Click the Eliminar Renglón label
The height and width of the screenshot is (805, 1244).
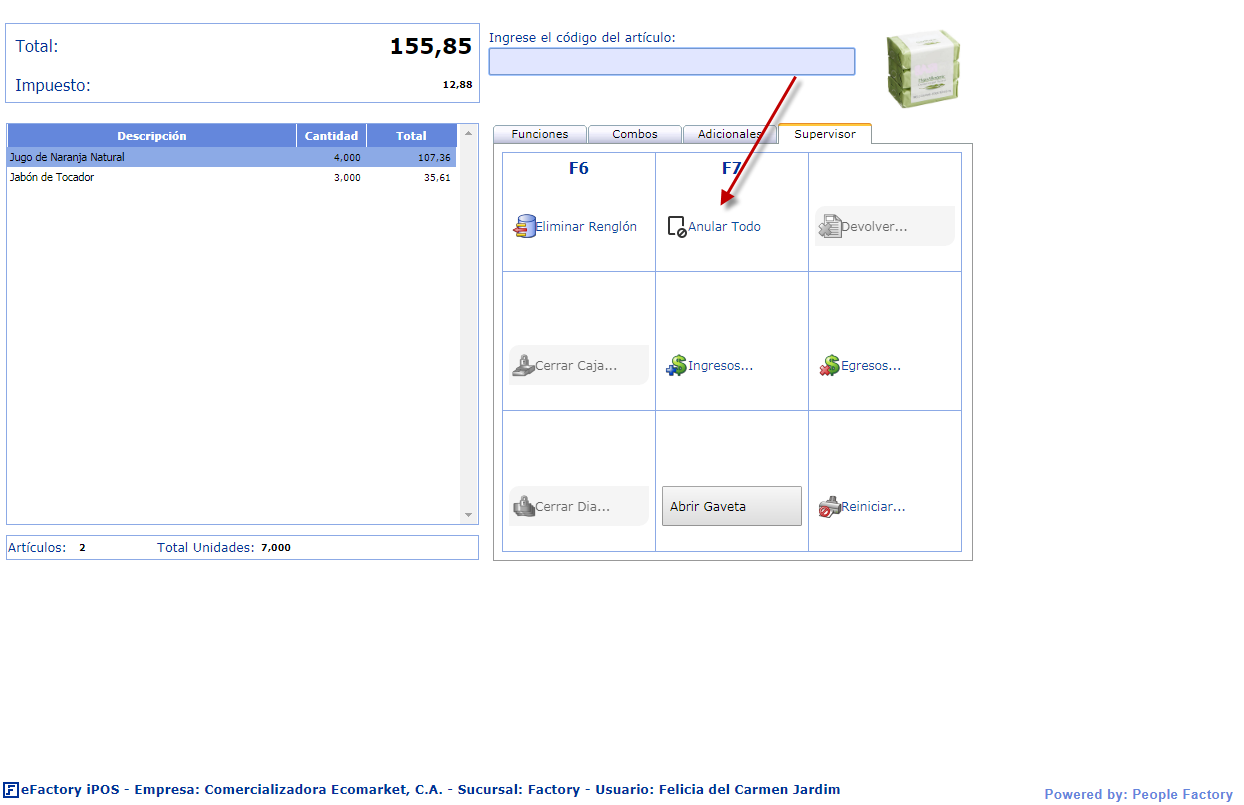click(x=586, y=227)
